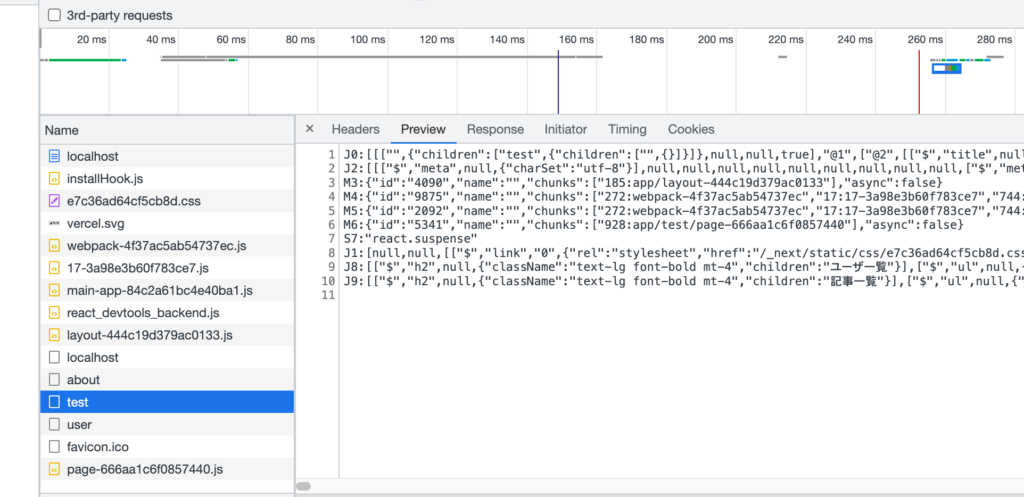Open the Timing tab

pos(627,129)
